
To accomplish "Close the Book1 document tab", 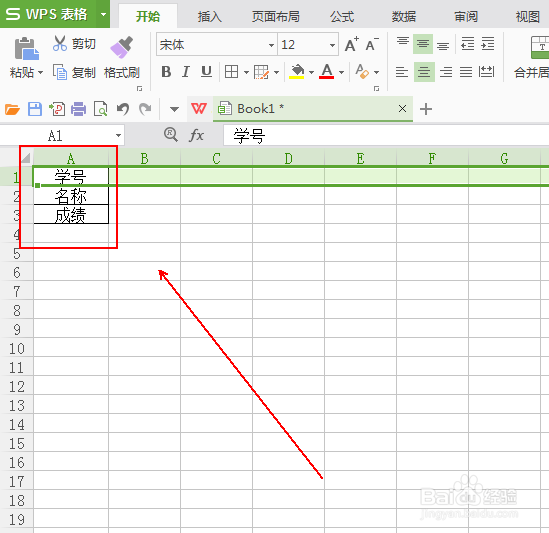I will (402, 109).
